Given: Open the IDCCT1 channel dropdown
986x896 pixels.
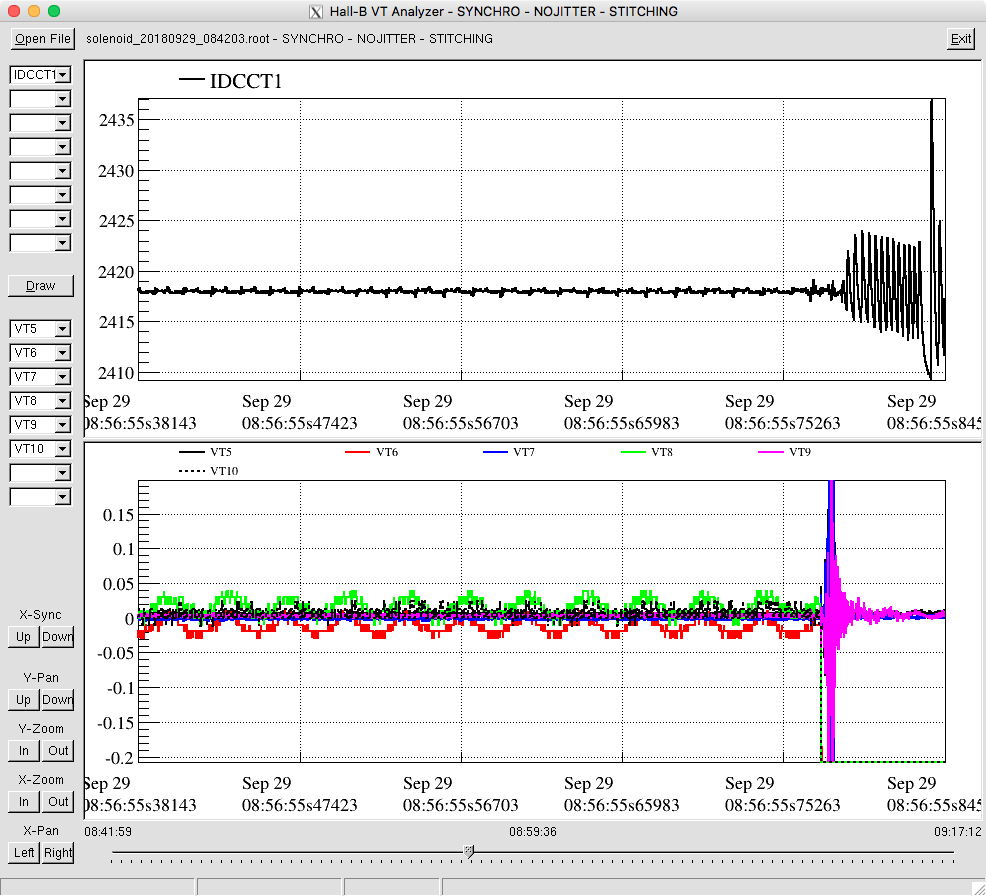Looking at the screenshot, I should coord(63,75).
